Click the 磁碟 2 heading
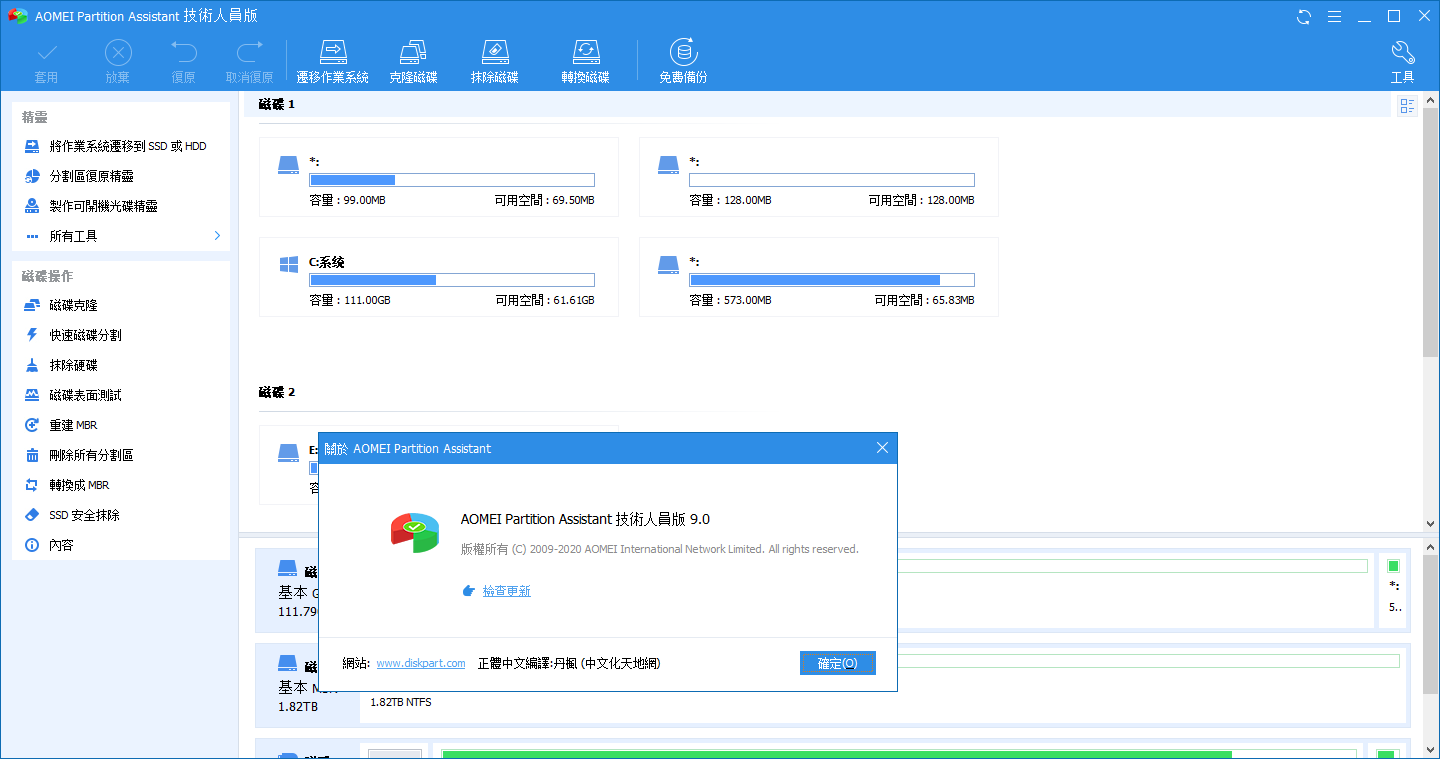 277,392
